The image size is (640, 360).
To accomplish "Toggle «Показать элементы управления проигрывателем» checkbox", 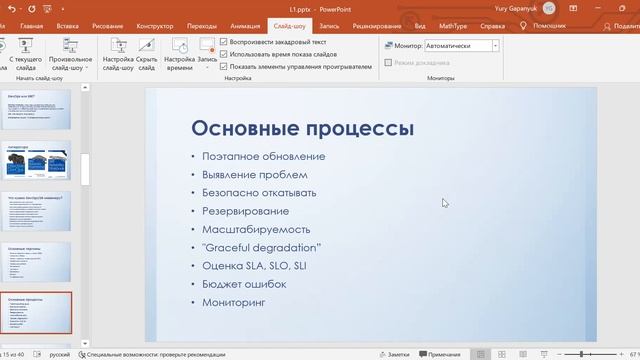I will (223, 66).
